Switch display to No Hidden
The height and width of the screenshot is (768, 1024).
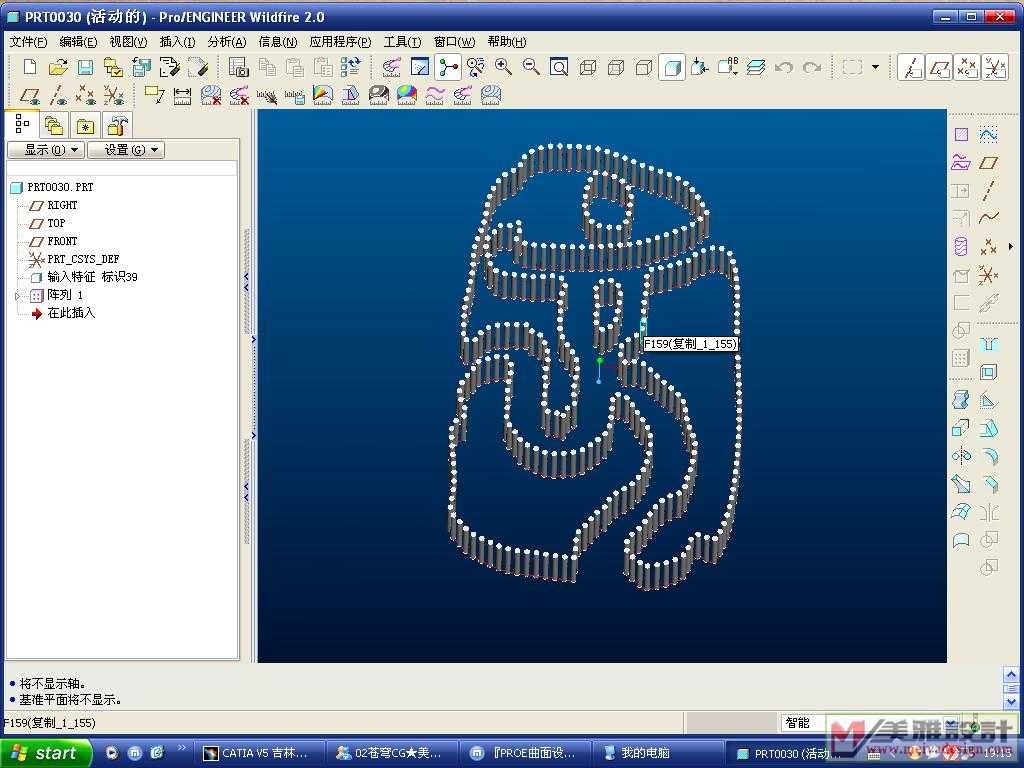[x=644, y=67]
